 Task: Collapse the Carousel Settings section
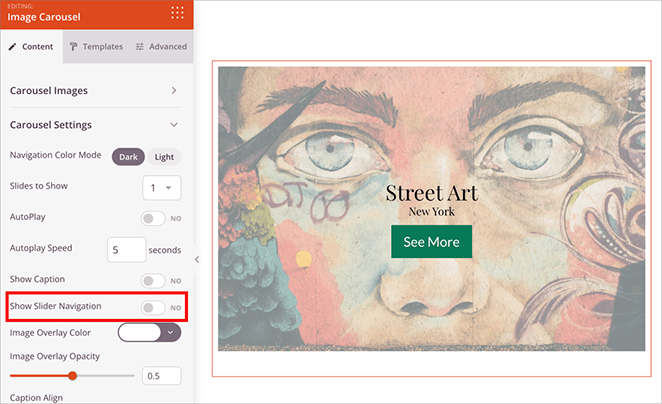coord(174,125)
